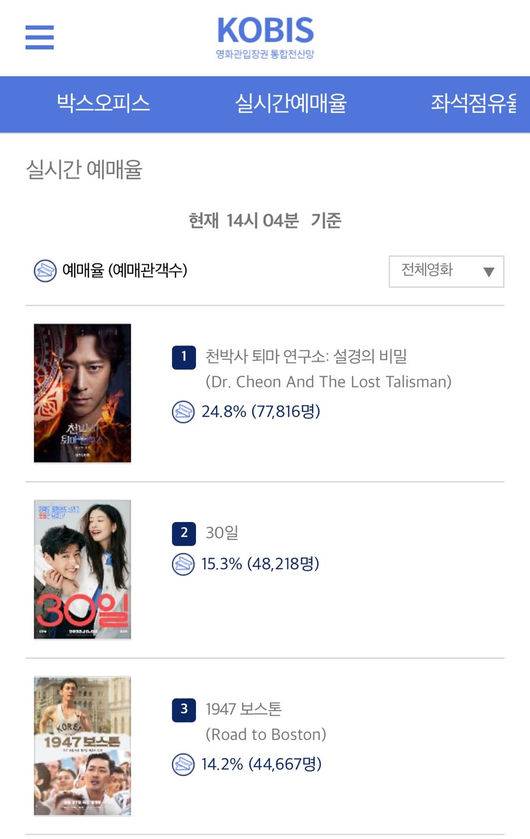Switch to the 박스오피스 tab
The height and width of the screenshot is (839, 530).
pos(103,103)
